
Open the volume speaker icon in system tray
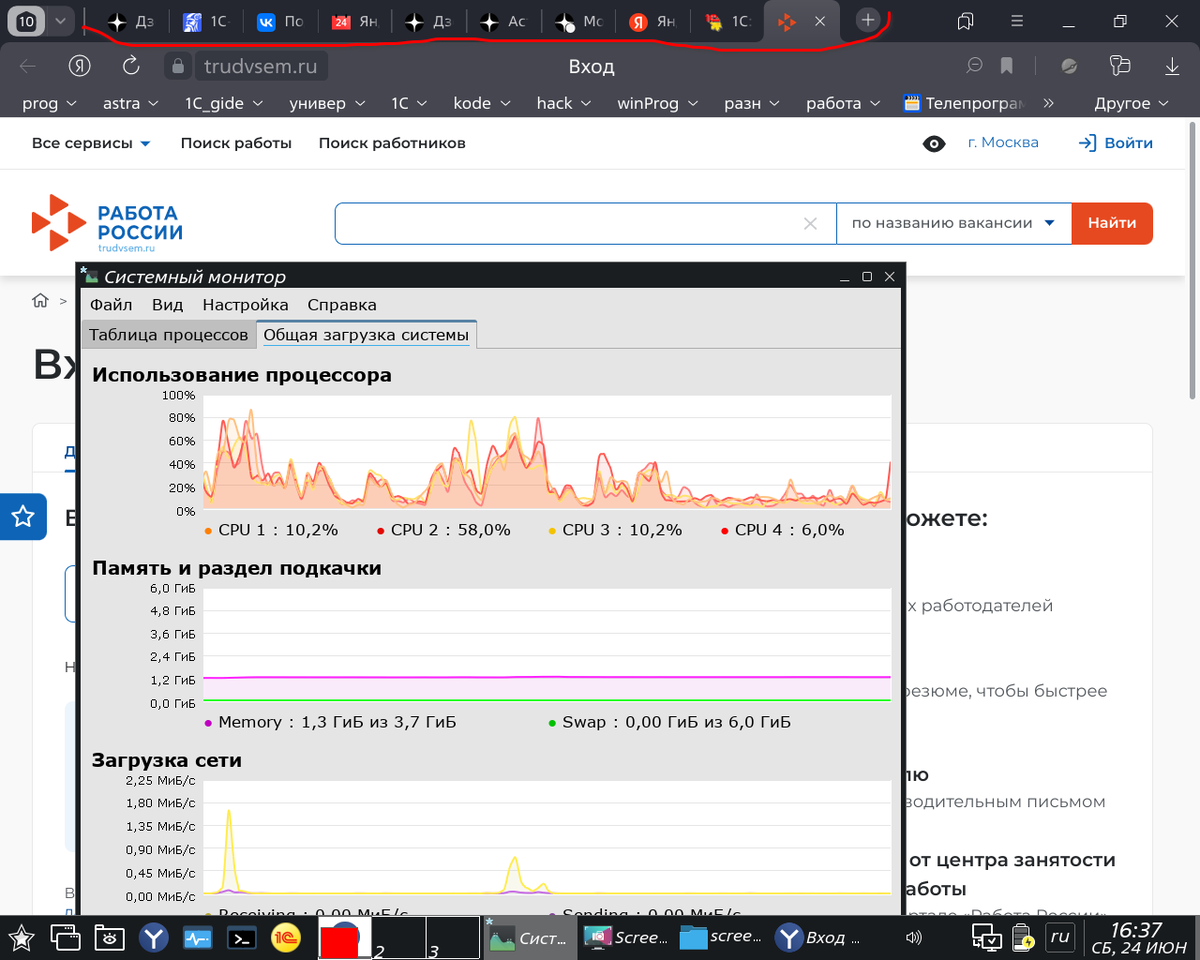(x=913, y=938)
